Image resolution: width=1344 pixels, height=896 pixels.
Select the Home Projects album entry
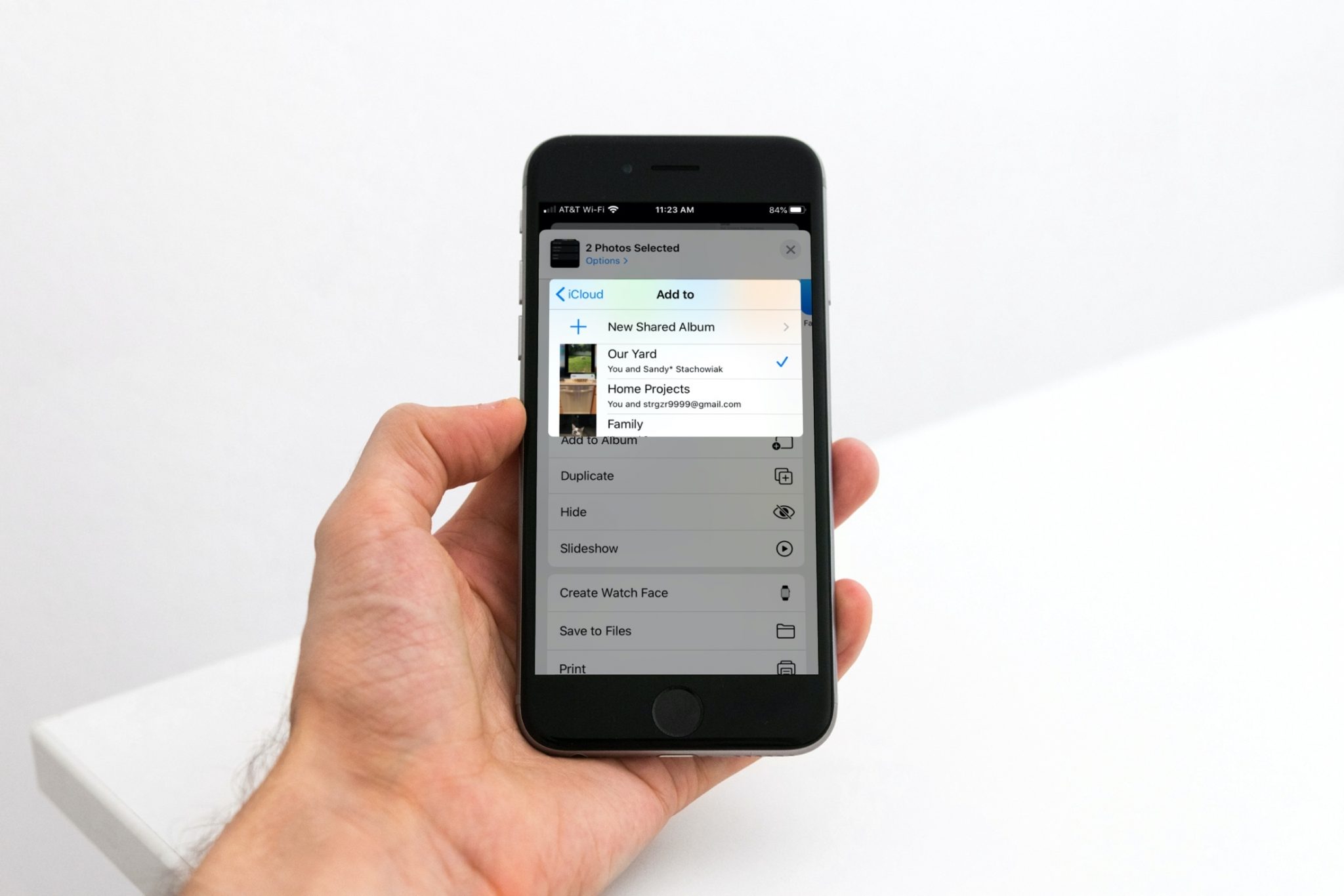pyautogui.click(x=675, y=395)
